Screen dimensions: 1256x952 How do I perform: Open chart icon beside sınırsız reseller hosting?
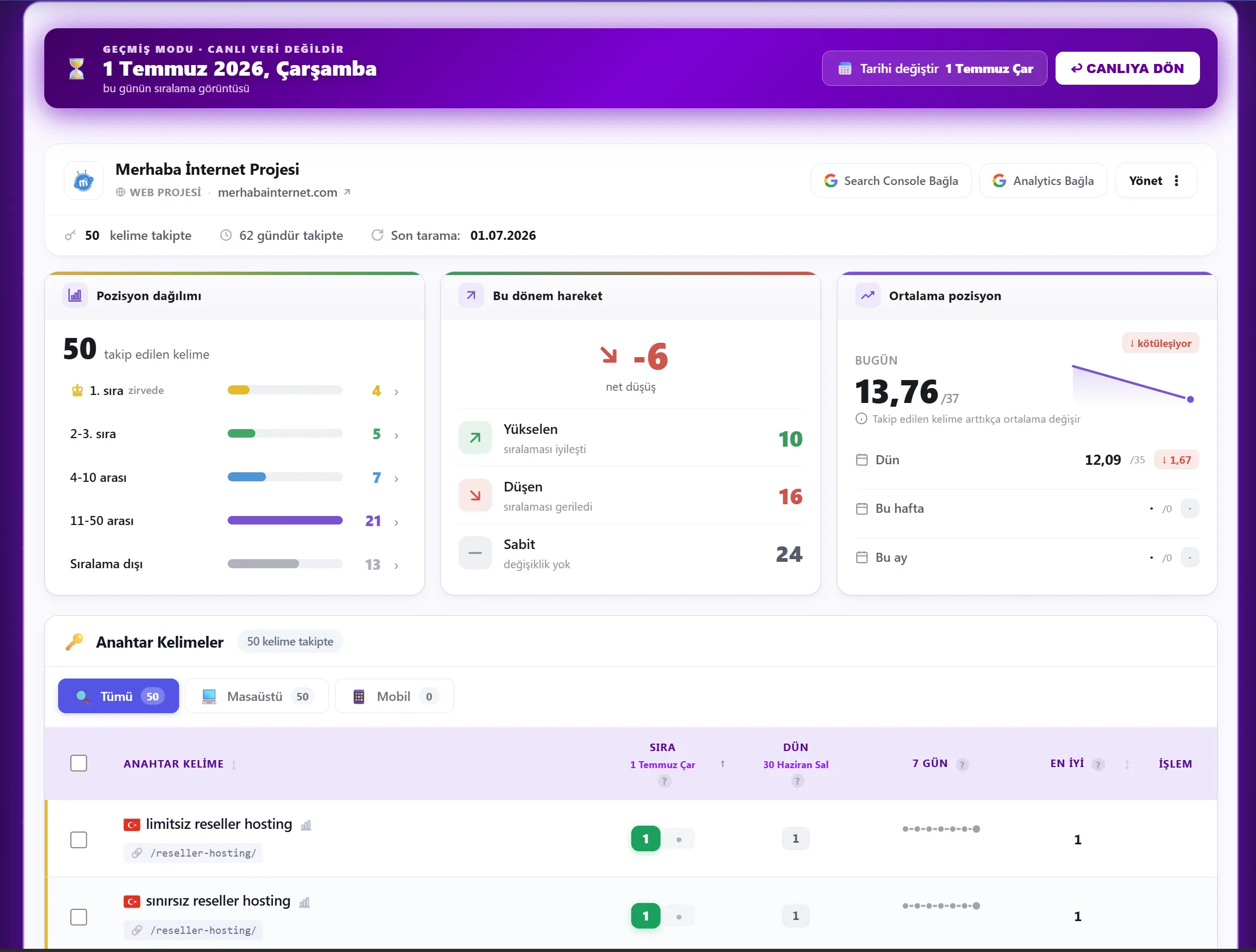(304, 902)
